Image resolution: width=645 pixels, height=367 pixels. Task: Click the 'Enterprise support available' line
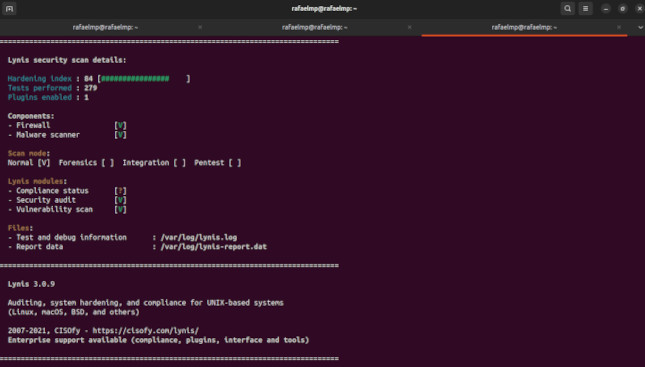point(158,340)
